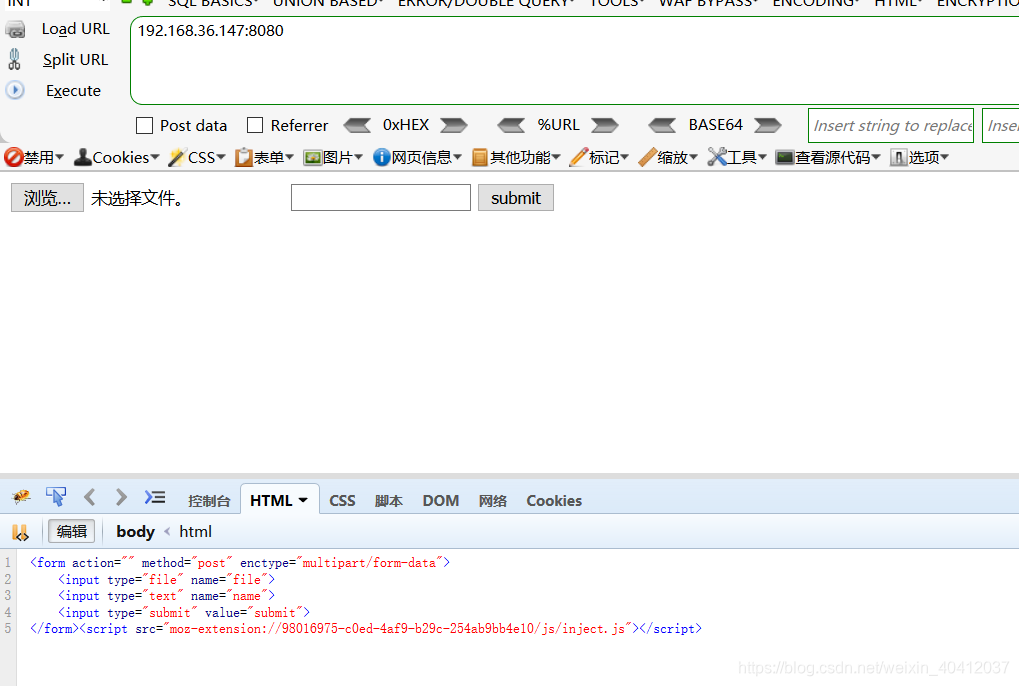Screen dimensions: 1019x686
Task: Open the Cookies toolbar dropdown
Action: [116, 157]
